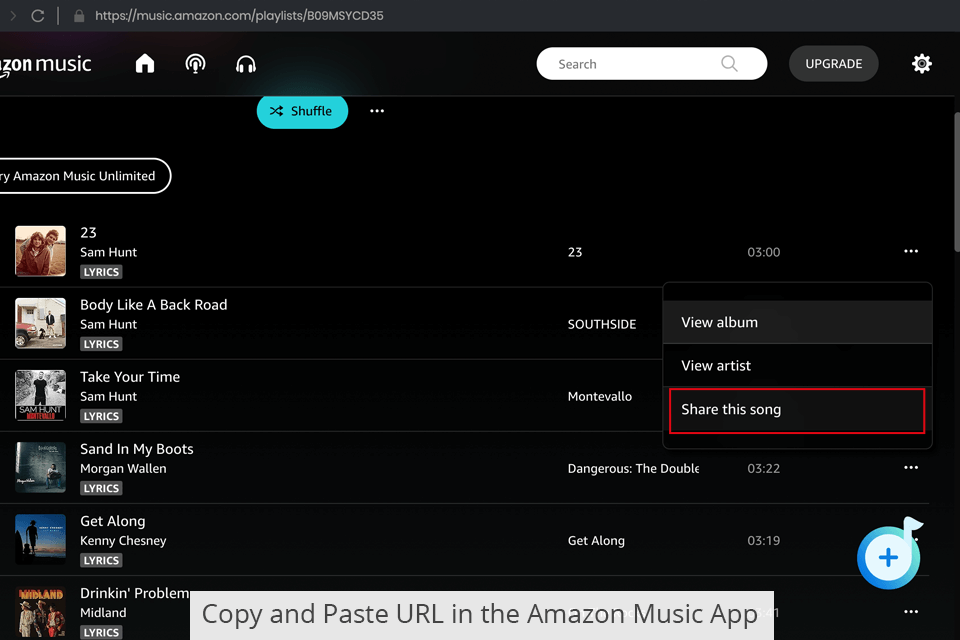Click the Amazon Music logo
This screenshot has height=640, width=960.
pos(46,65)
